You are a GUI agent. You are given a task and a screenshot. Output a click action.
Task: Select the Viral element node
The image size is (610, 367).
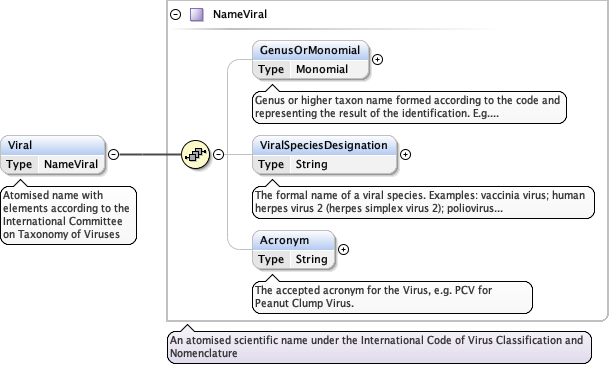(x=53, y=155)
